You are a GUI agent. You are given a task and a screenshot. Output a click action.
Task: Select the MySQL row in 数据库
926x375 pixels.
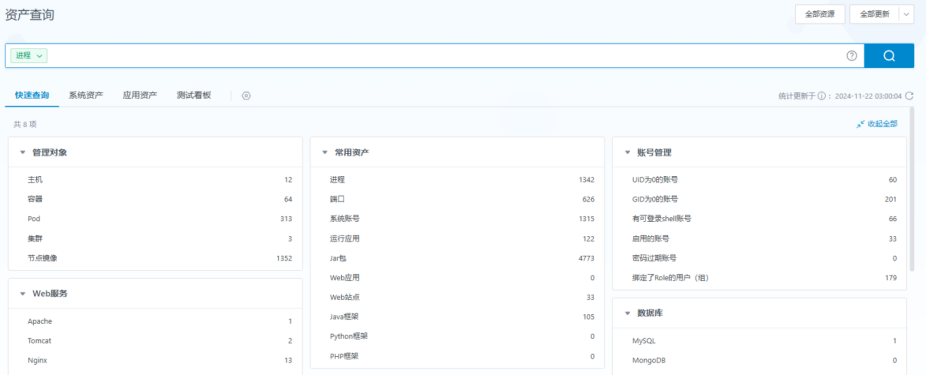759,341
